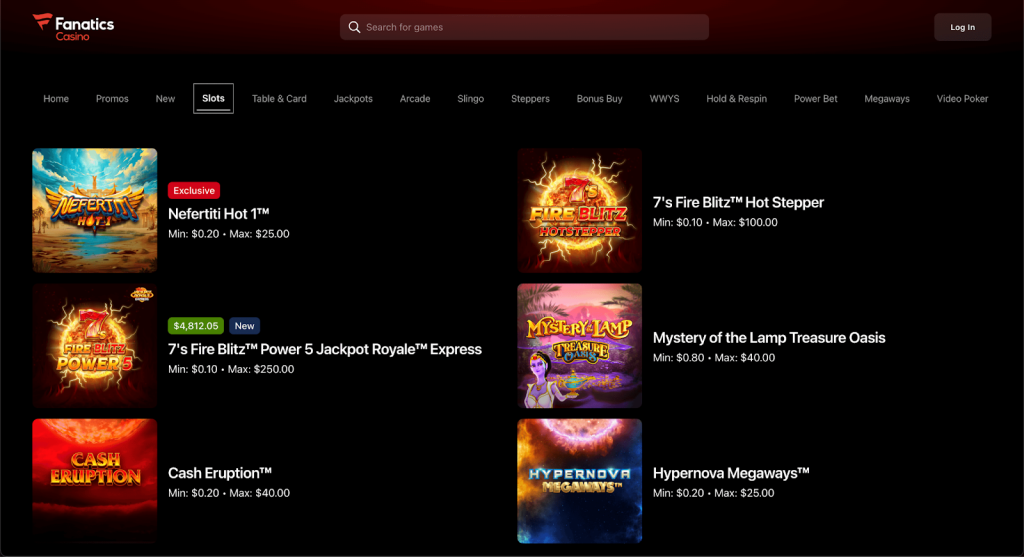Click Hypernova's Min: $0.20 • Max: $25.00 text

[x=714, y=493]
